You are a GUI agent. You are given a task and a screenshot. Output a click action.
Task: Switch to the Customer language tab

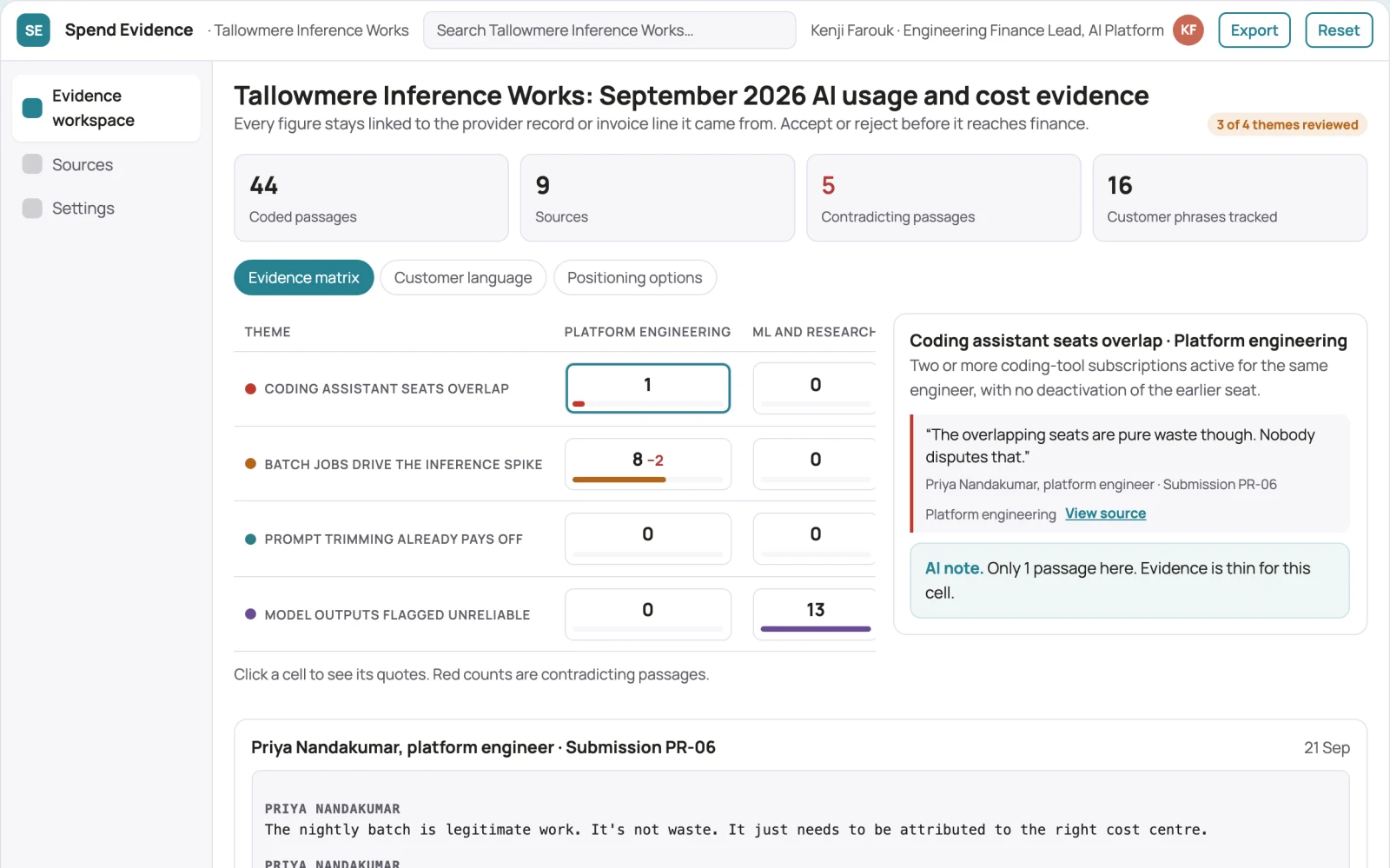point(463,278)
